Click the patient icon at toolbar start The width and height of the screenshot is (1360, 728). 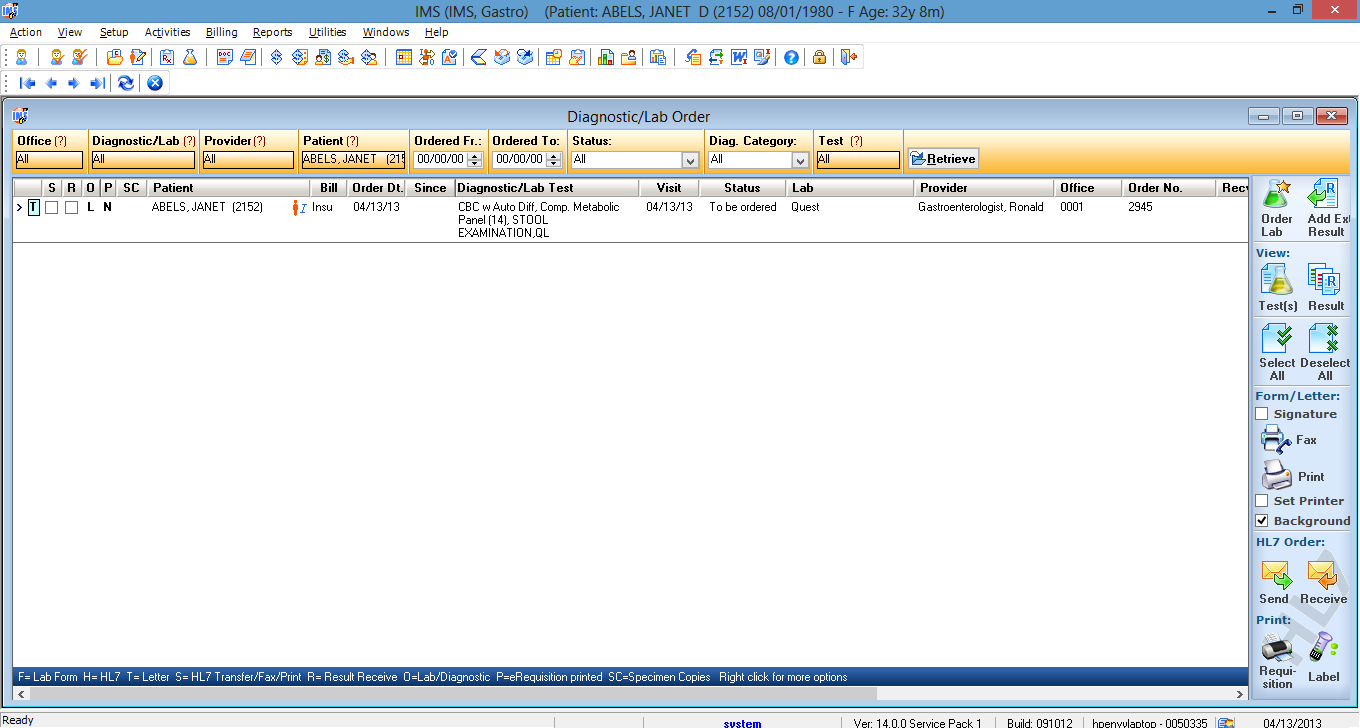(x=21, y=57)
